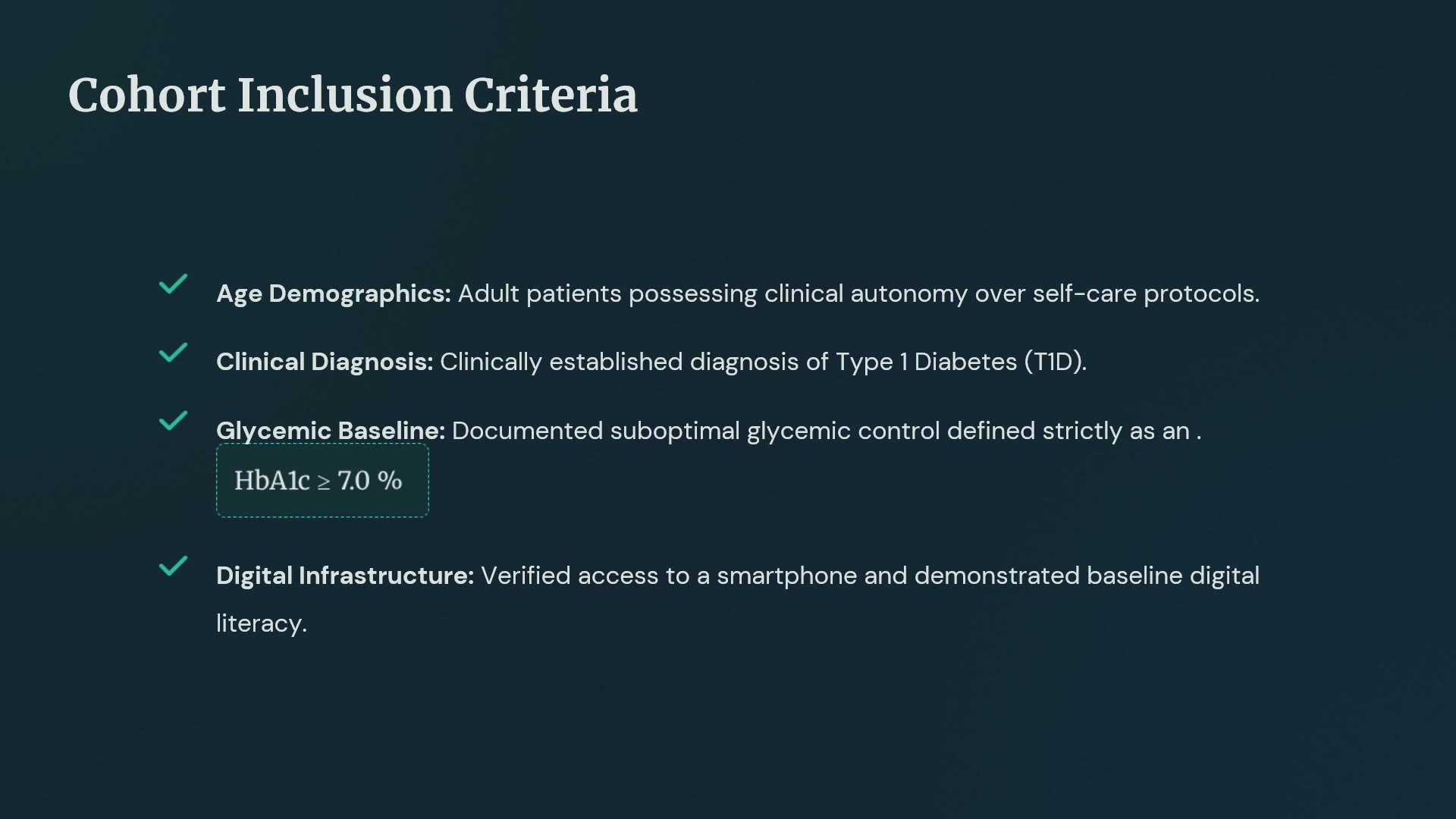The height and width of the screenshot is (819, 1456).
Task: Click the word literacy on last line
Action: 261,623
